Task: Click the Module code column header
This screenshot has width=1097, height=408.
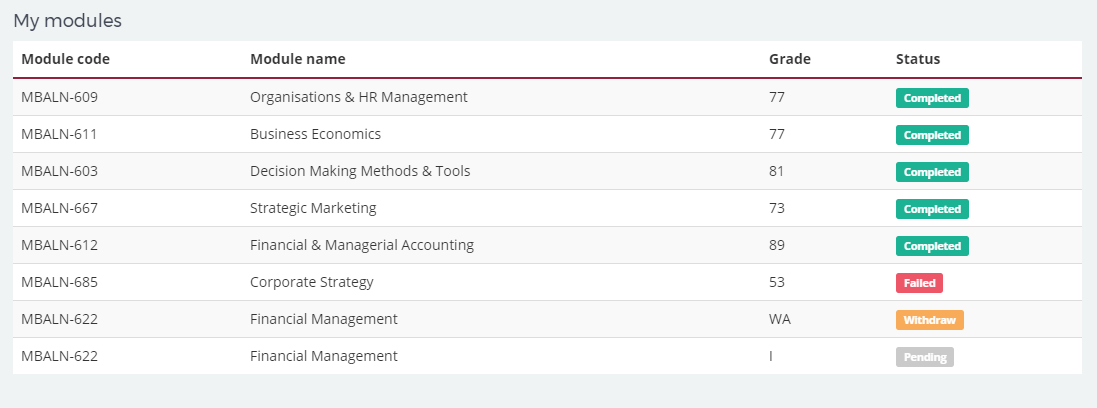Action: click(65, 59)
